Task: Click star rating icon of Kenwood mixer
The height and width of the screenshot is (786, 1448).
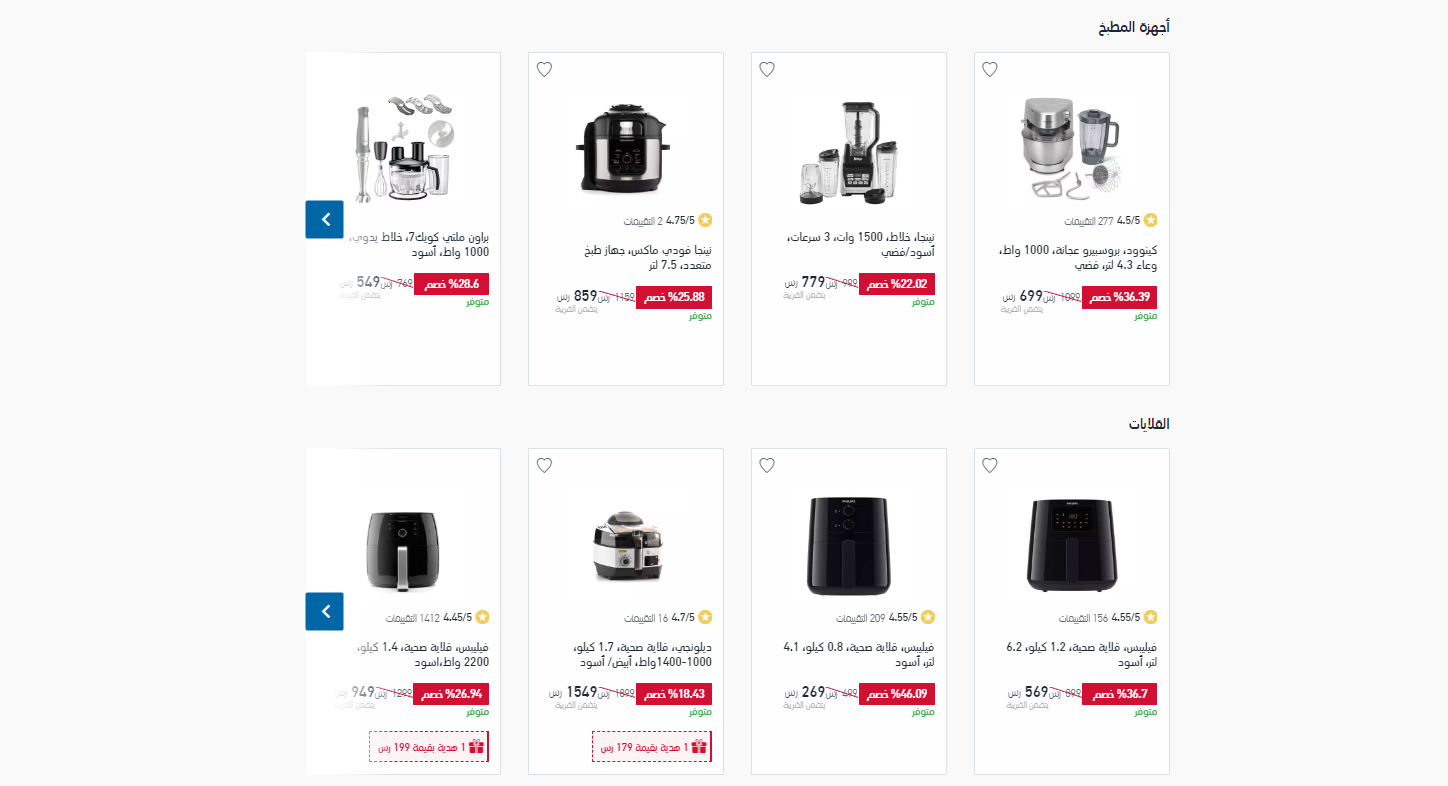Action: pyautogui.click(x=1151, y=220)
